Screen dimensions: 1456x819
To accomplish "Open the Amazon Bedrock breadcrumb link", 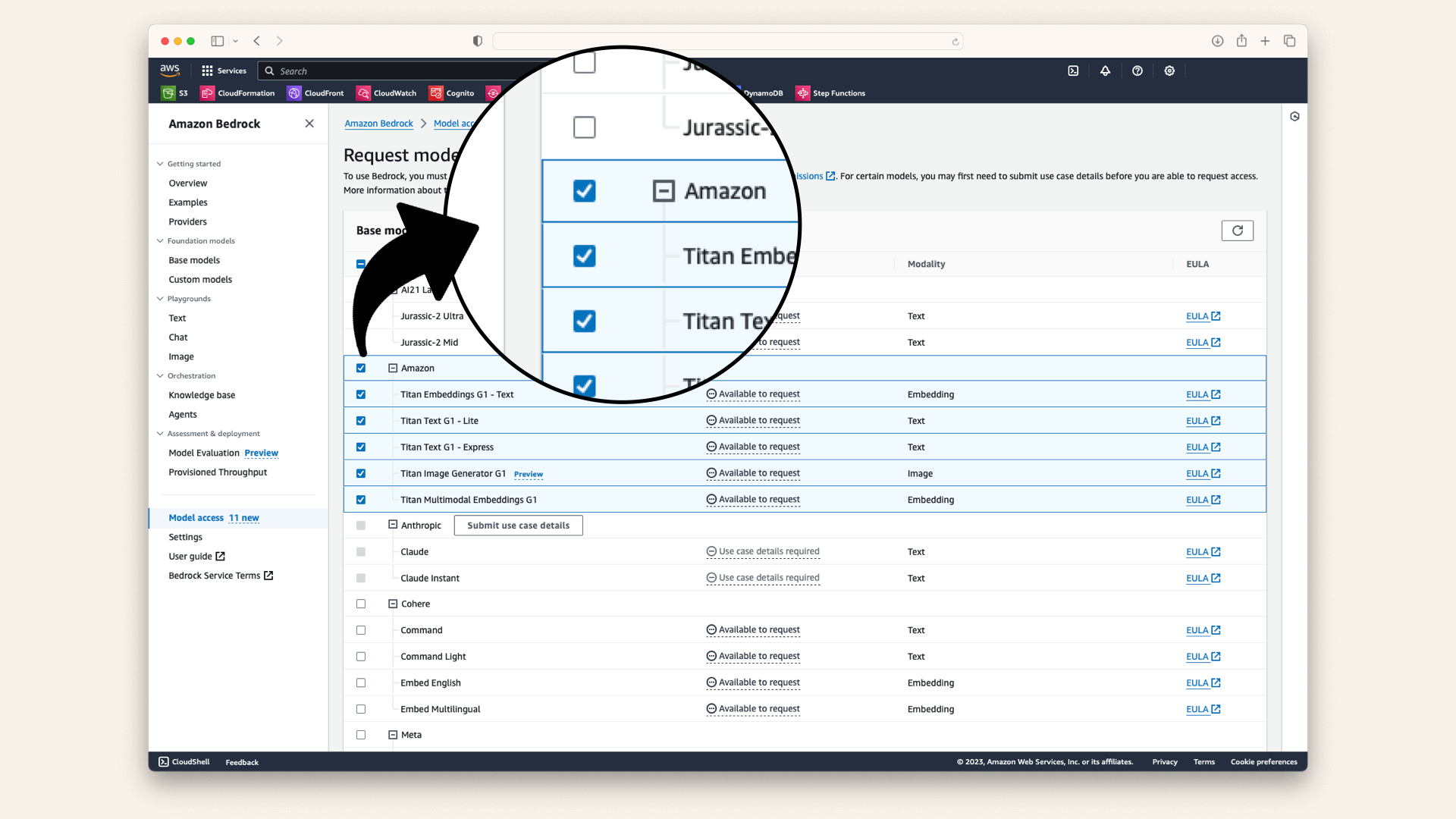I will click(379, 124).
